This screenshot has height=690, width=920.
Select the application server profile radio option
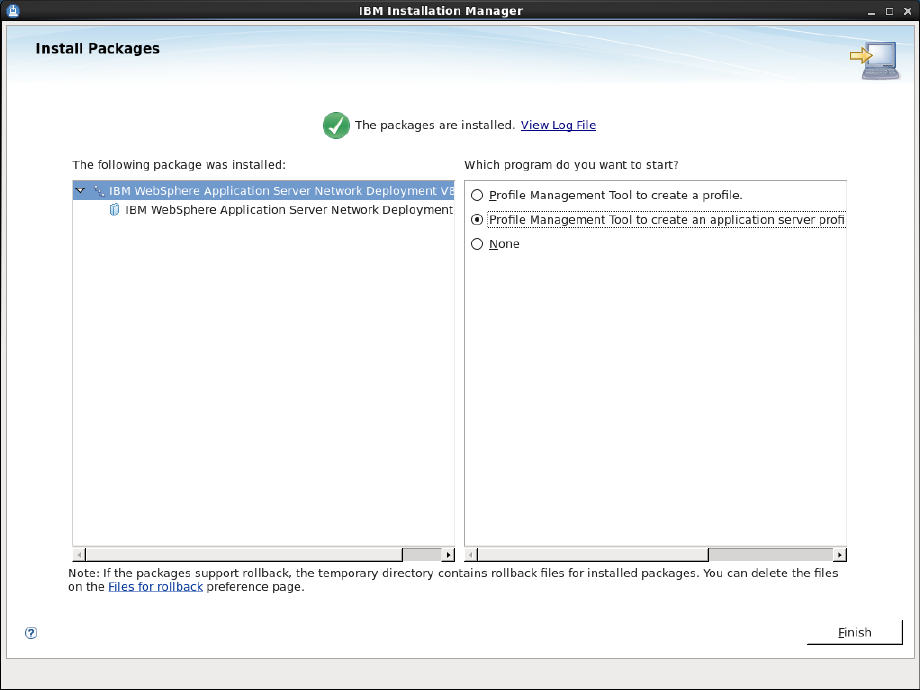[477, 219]
